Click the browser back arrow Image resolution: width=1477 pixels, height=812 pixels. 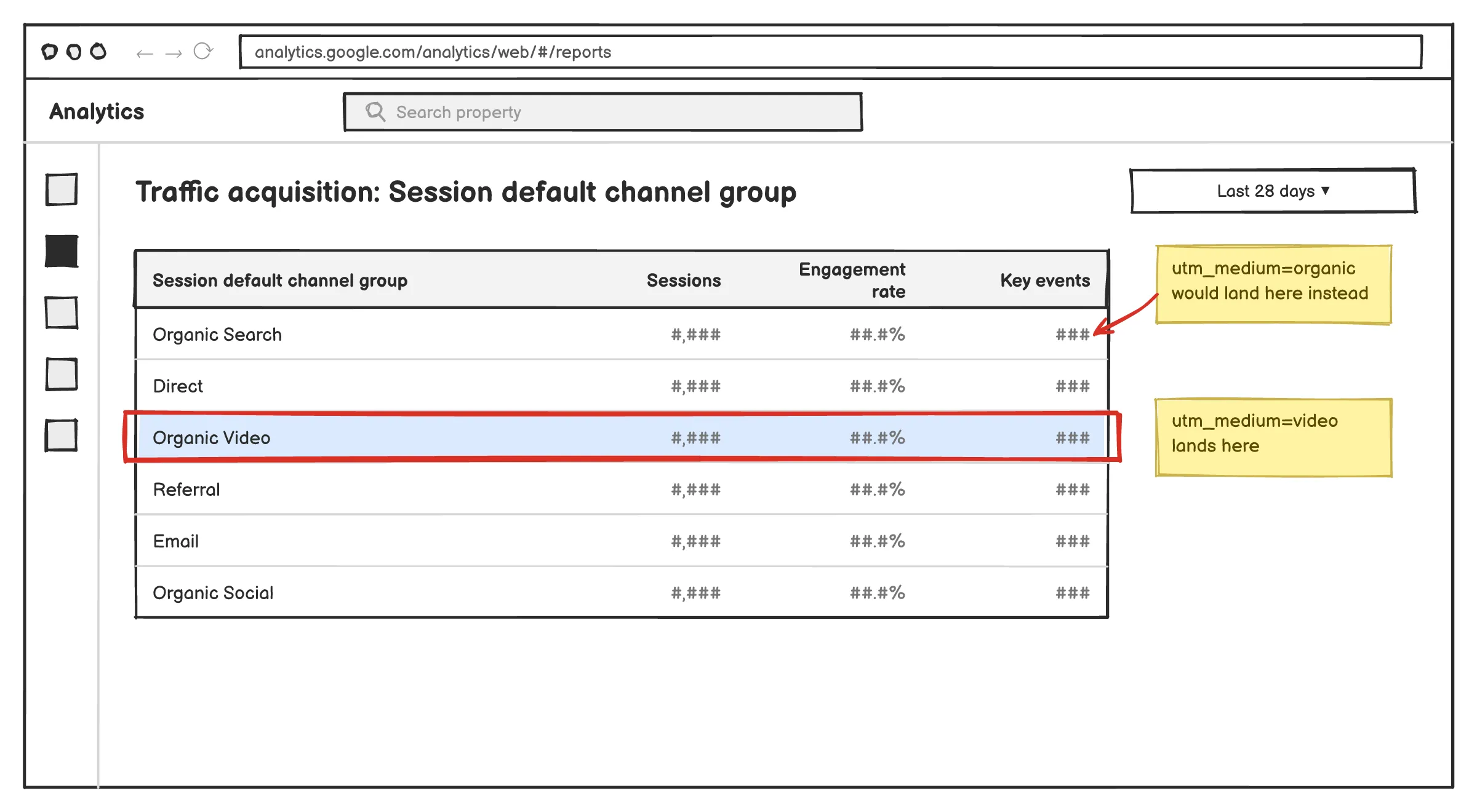point(145,54)
